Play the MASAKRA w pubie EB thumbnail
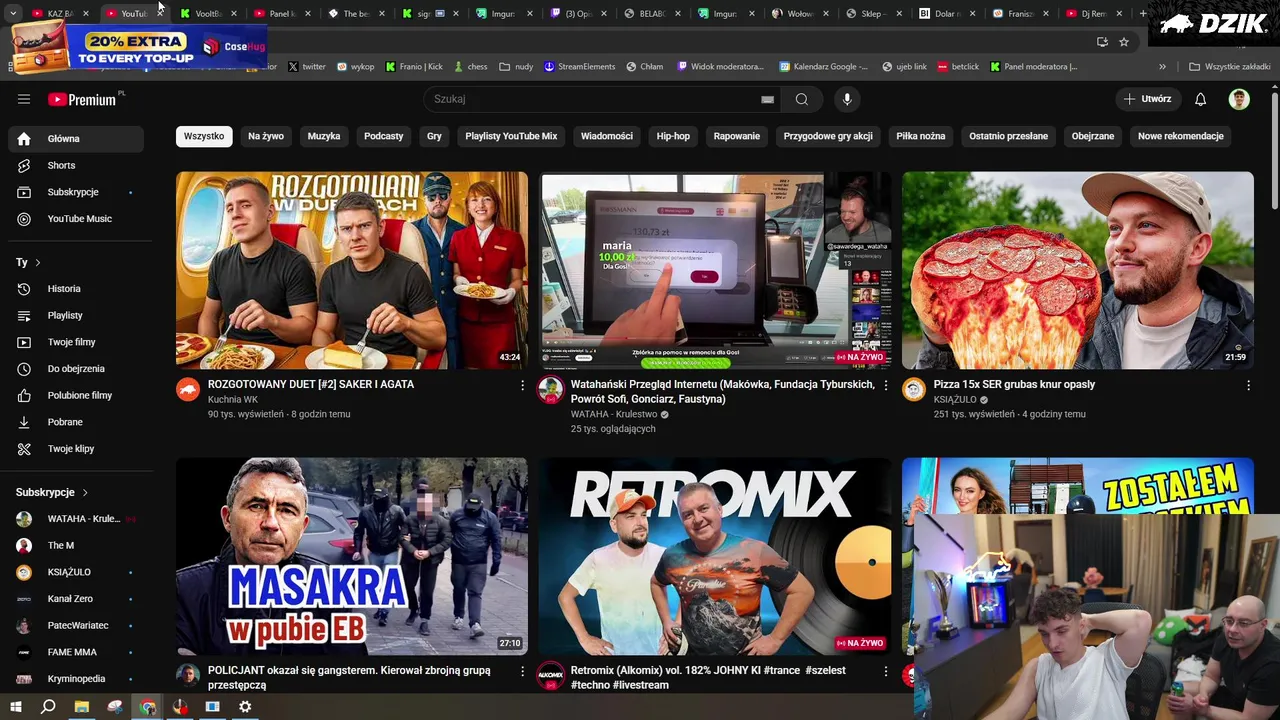 click(352, 556)
